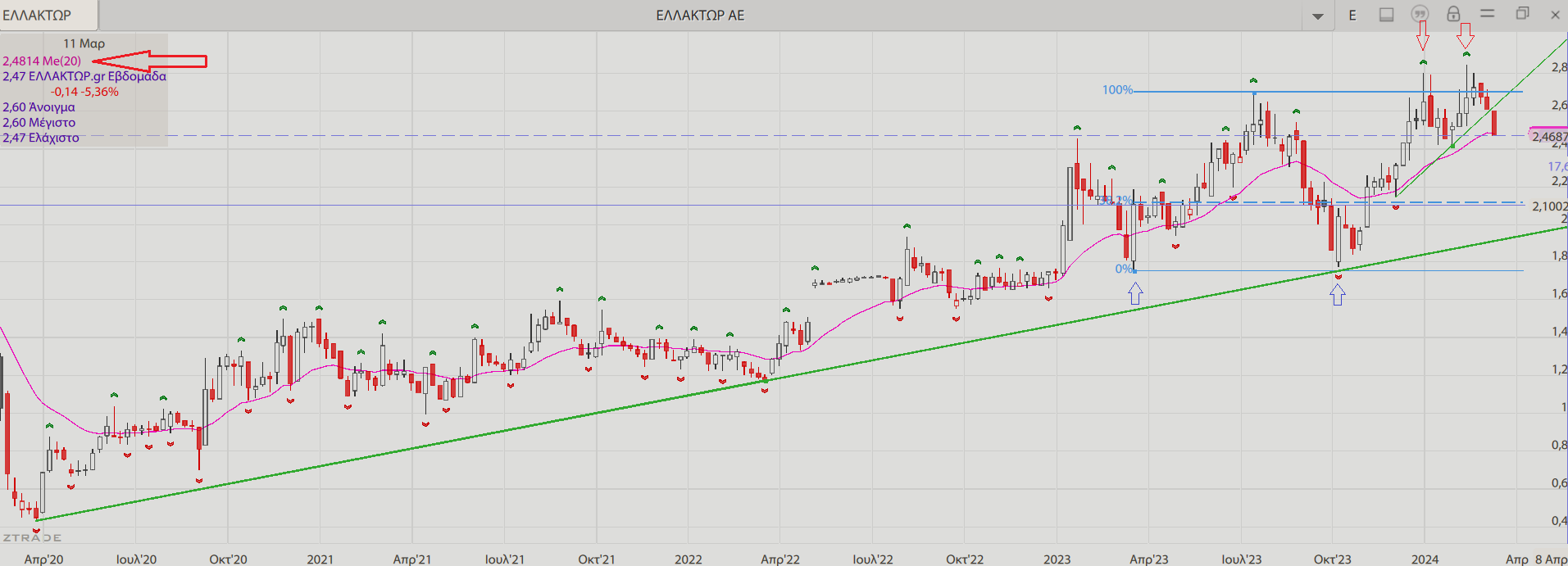Click the 0% Fibonacci level label
1568x566 pixels.
coord(1123,269)
